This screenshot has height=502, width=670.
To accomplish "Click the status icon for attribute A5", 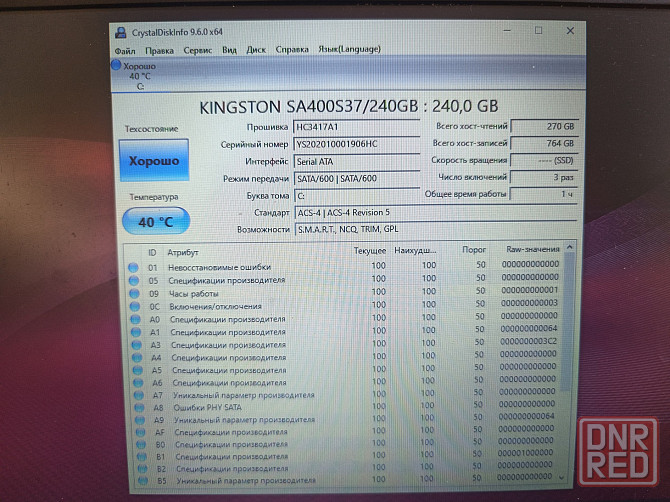I will point(138,370).
